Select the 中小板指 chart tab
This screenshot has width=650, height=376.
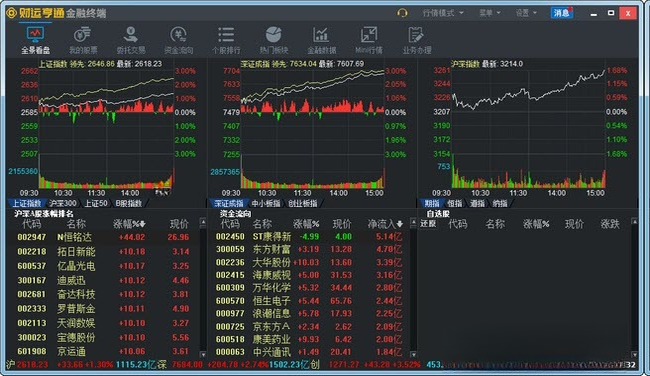click(x=266, y=203)
